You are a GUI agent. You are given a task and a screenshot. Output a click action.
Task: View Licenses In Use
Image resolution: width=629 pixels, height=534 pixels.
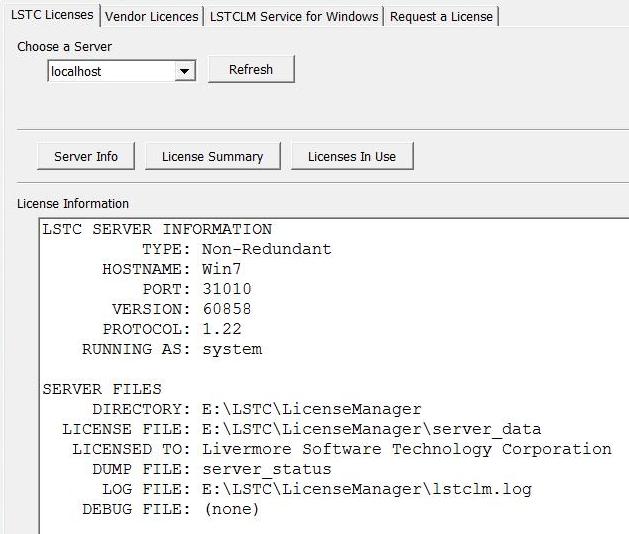click(x=351, y=156)
